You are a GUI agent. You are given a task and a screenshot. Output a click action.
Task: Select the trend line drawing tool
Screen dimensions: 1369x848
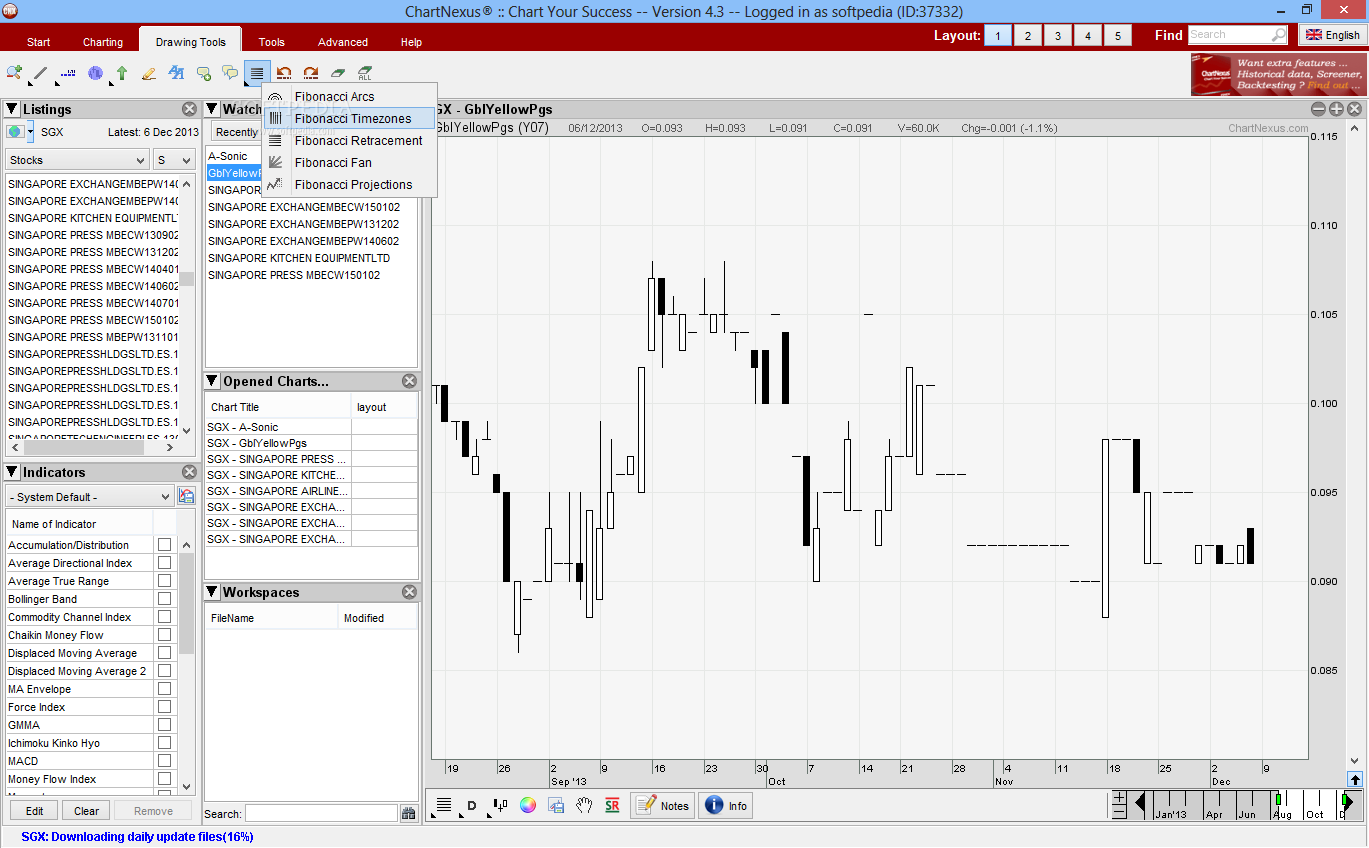click(x=40, y=73)
